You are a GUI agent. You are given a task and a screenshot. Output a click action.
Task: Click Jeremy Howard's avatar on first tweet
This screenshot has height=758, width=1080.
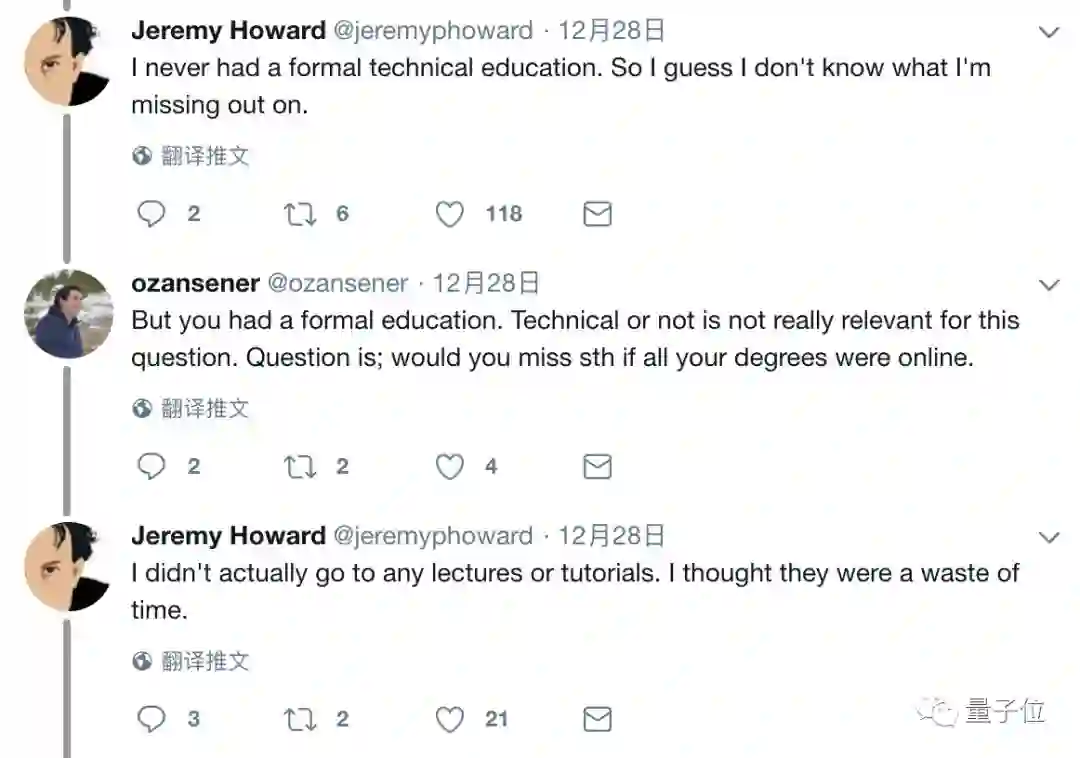pos(68,61)
